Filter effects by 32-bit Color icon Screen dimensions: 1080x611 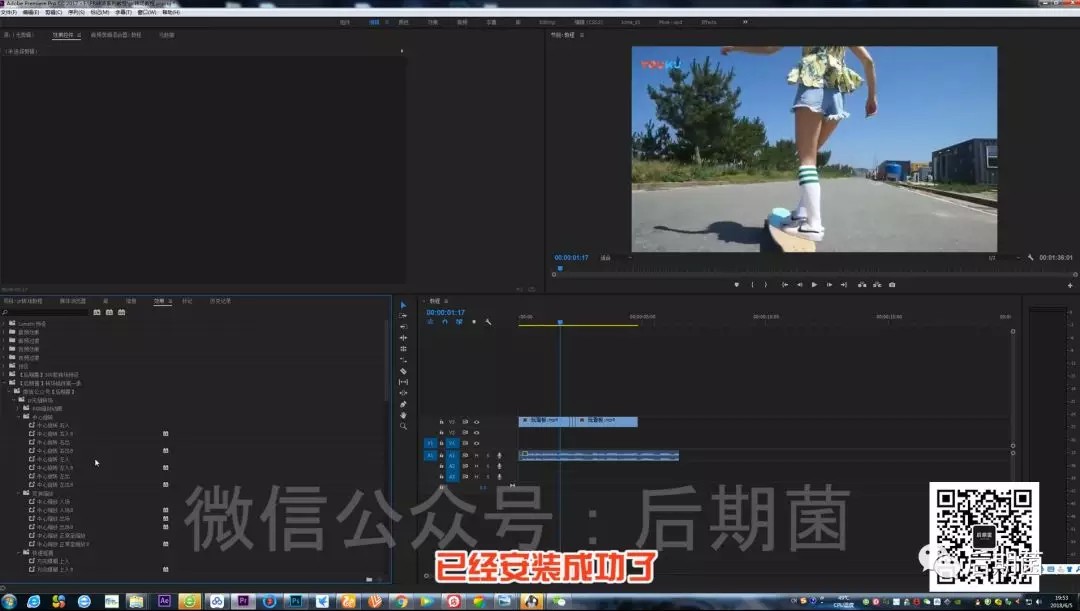pos(110,313)
